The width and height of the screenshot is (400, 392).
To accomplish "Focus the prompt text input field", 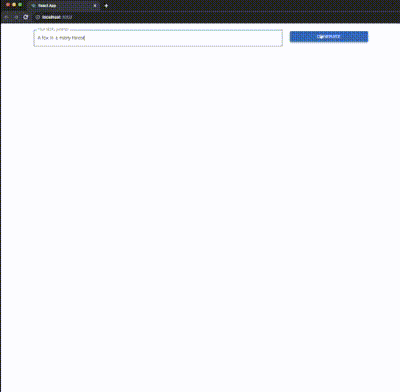I will (158, 38).
